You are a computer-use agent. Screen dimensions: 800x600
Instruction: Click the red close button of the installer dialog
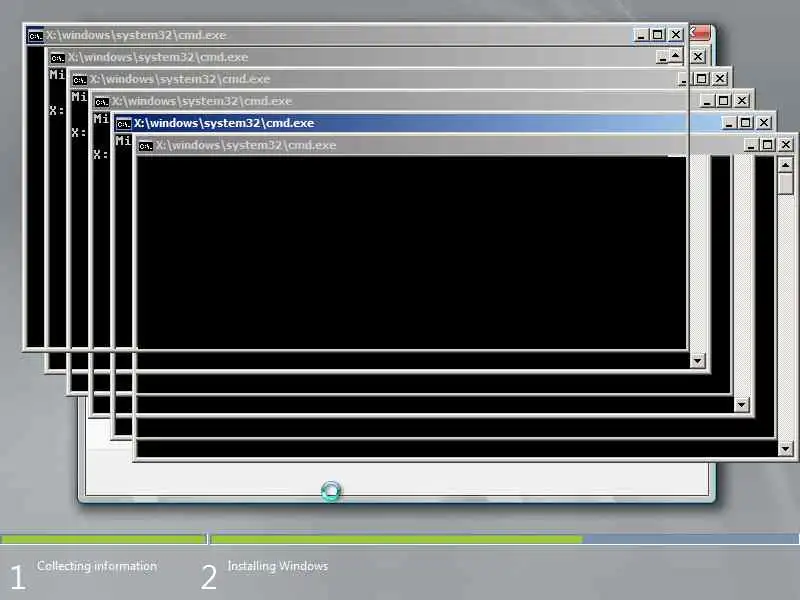click(x=700, y=33)
